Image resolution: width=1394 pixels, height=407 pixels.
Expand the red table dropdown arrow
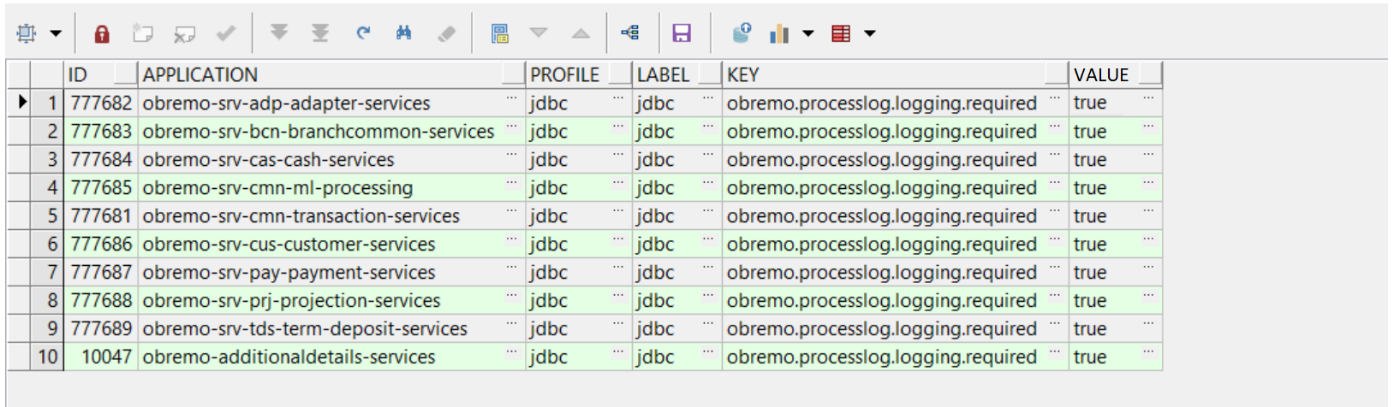point(869,34)
